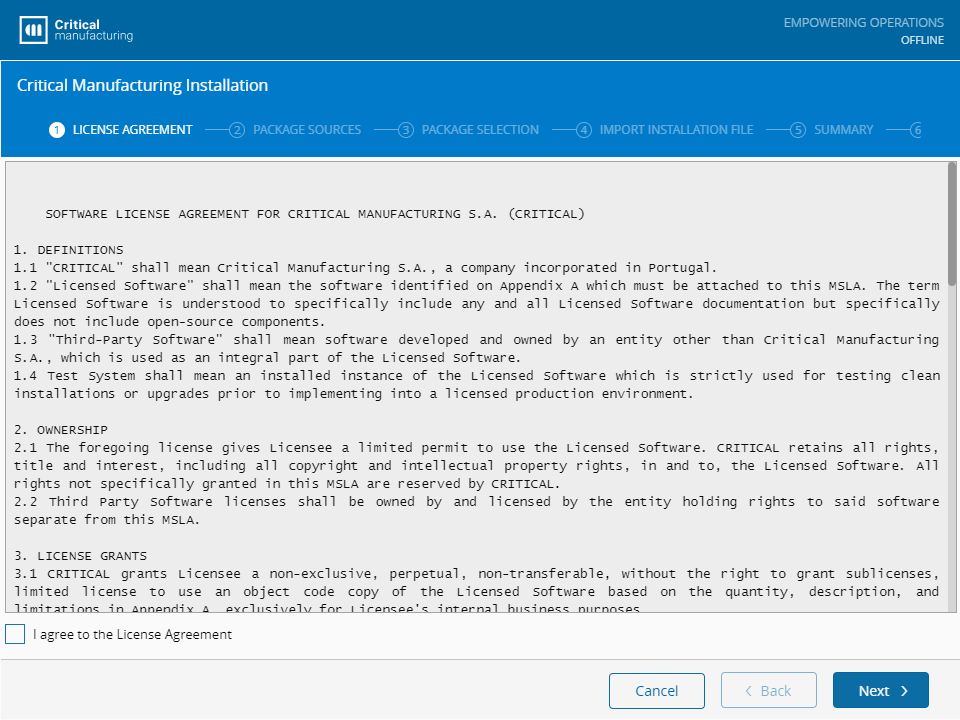Click the license text scrollbar thumb
This screenshot has width=960, height=720.
[x=951, y=223]
